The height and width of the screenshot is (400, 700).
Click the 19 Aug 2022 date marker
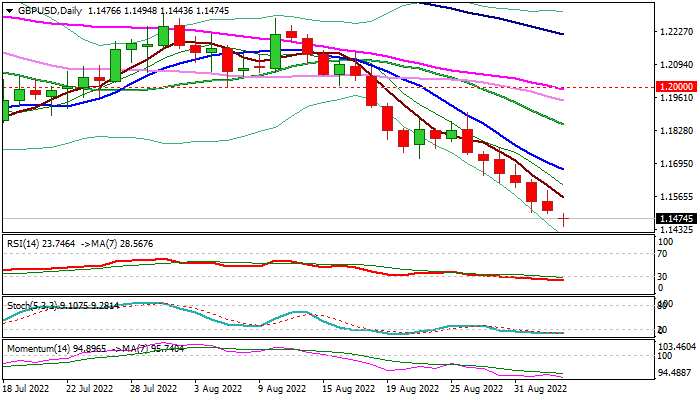[412, 389]
